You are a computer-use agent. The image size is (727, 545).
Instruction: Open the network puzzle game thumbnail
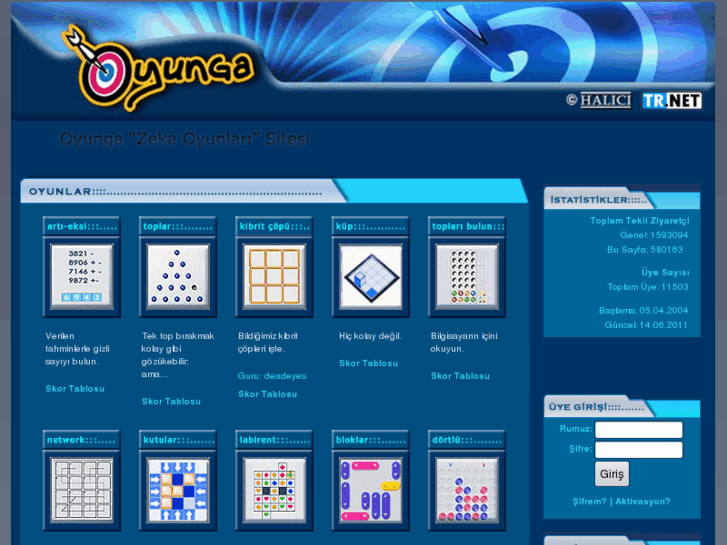[82, 490]
